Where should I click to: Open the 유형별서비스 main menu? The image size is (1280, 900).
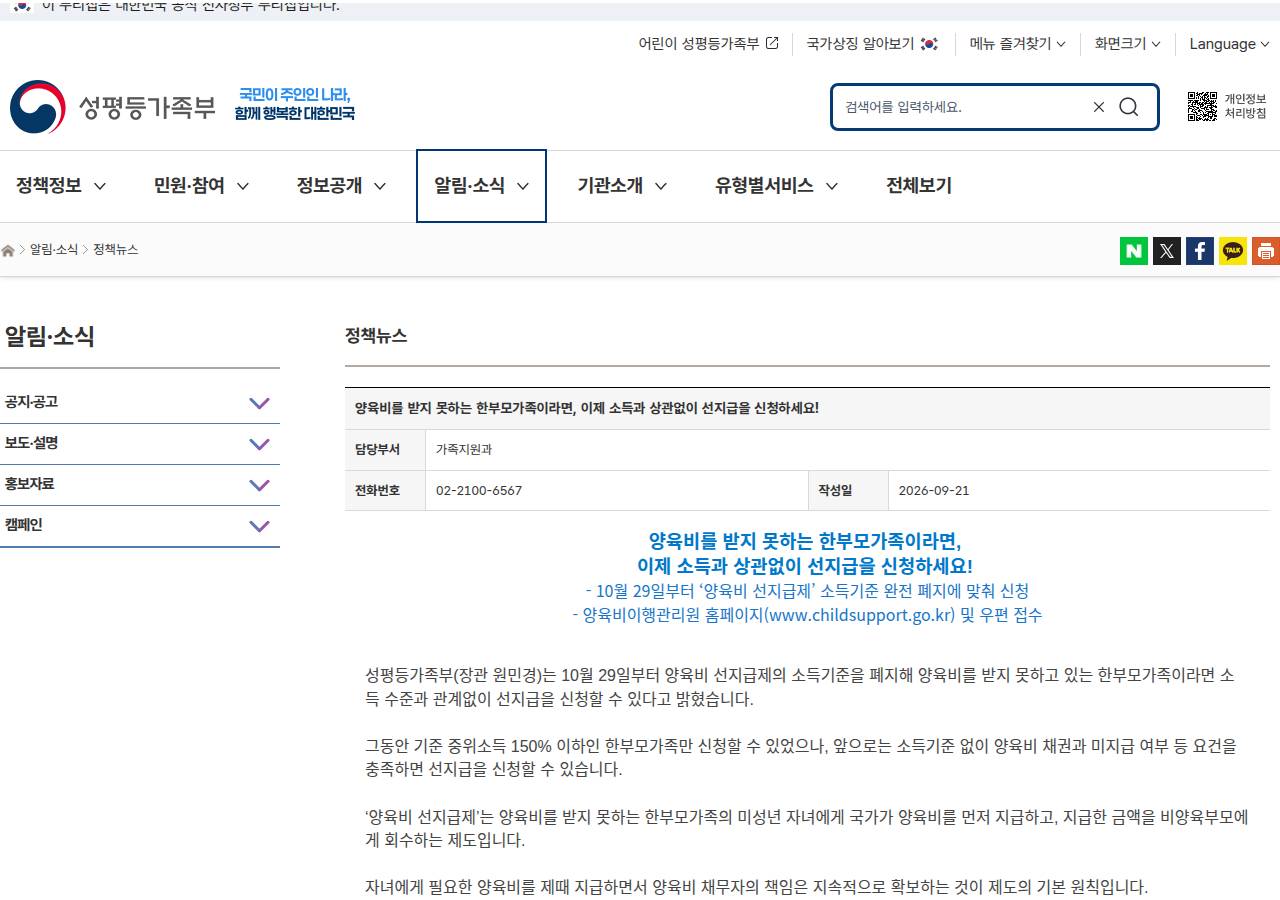776,186
